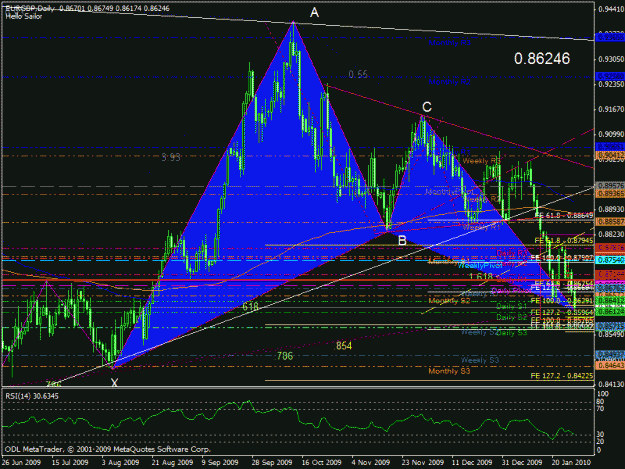625x469 pixels.
Task: Click the RSI(14) 30.6345 indicator label
Action: [32, 396]
